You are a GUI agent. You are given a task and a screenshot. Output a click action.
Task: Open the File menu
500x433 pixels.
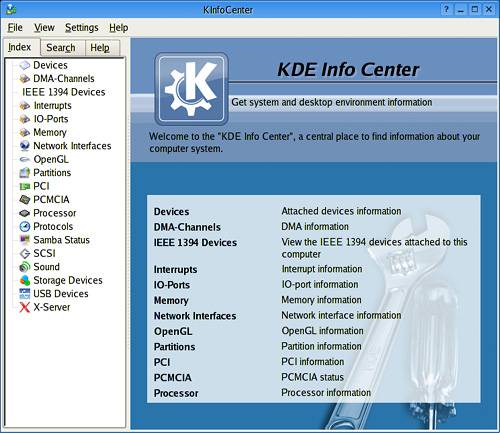(x=15, y=28)
